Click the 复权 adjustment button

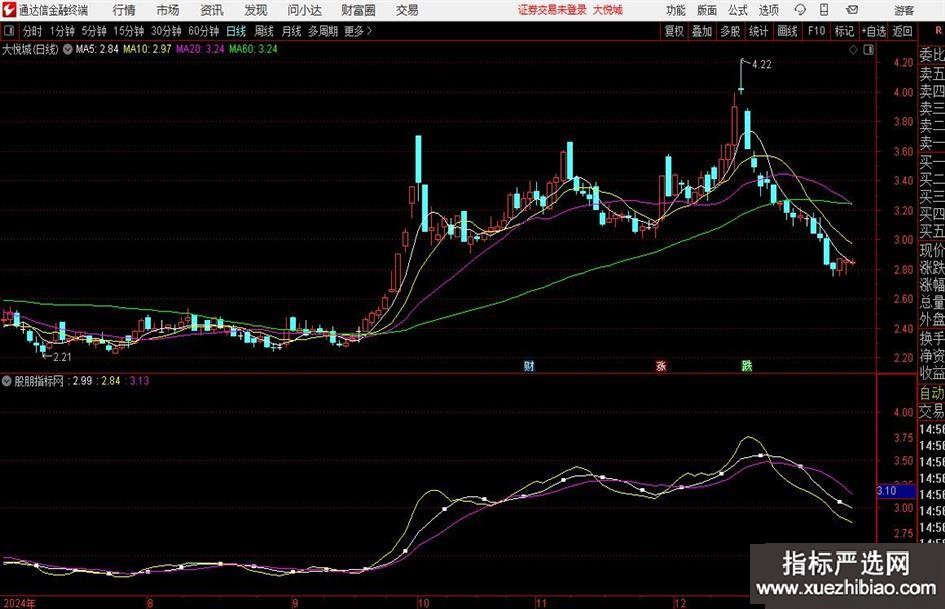pyautogui.click(x=674, y=31)
